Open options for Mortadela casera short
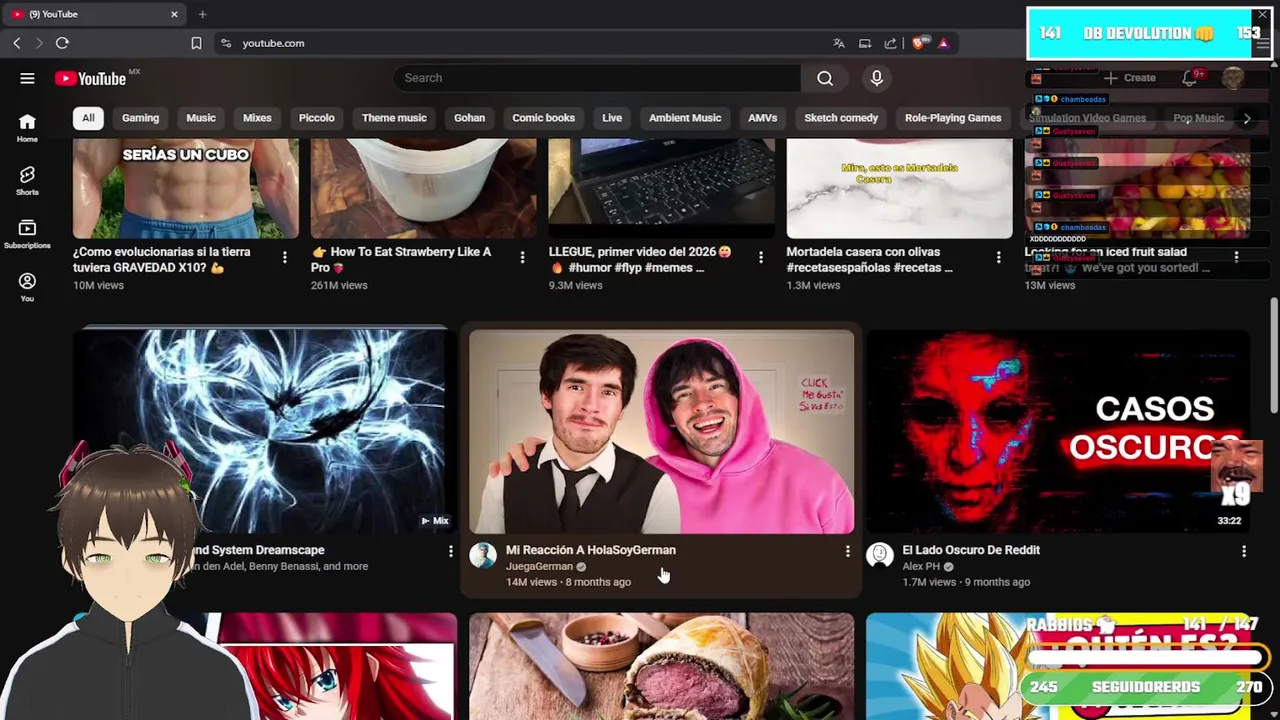The width and height of the screenshot is (1280, 720). 998,258
